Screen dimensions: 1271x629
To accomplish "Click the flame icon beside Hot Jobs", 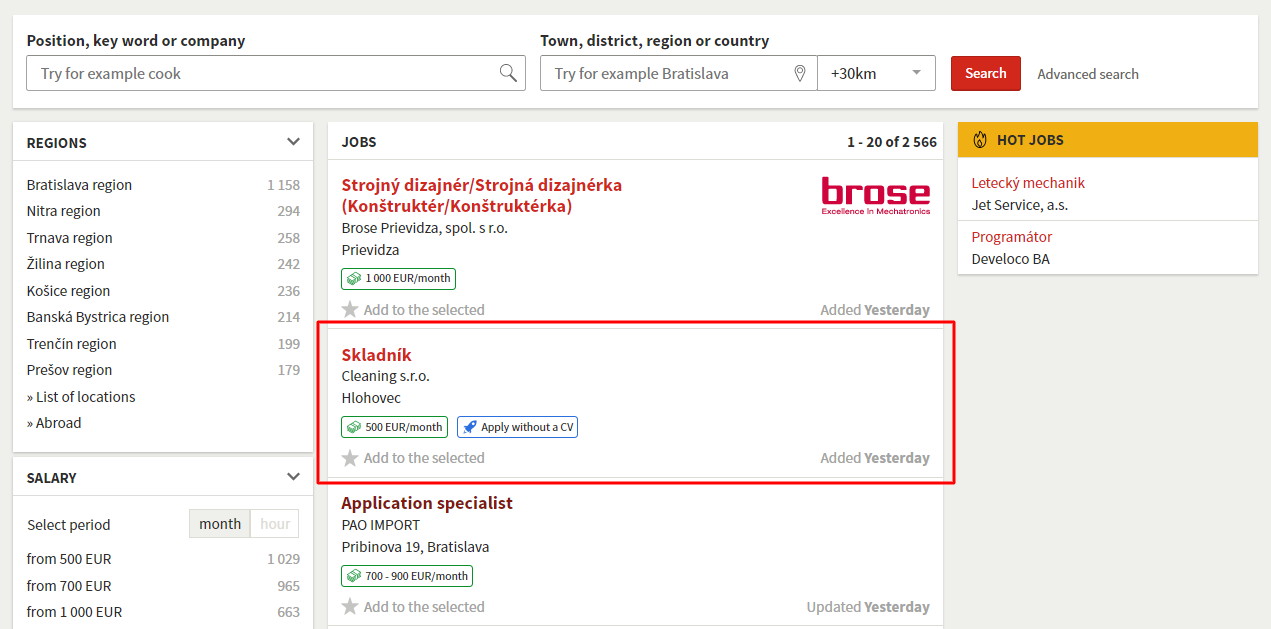I will click(x=979, y=140).
